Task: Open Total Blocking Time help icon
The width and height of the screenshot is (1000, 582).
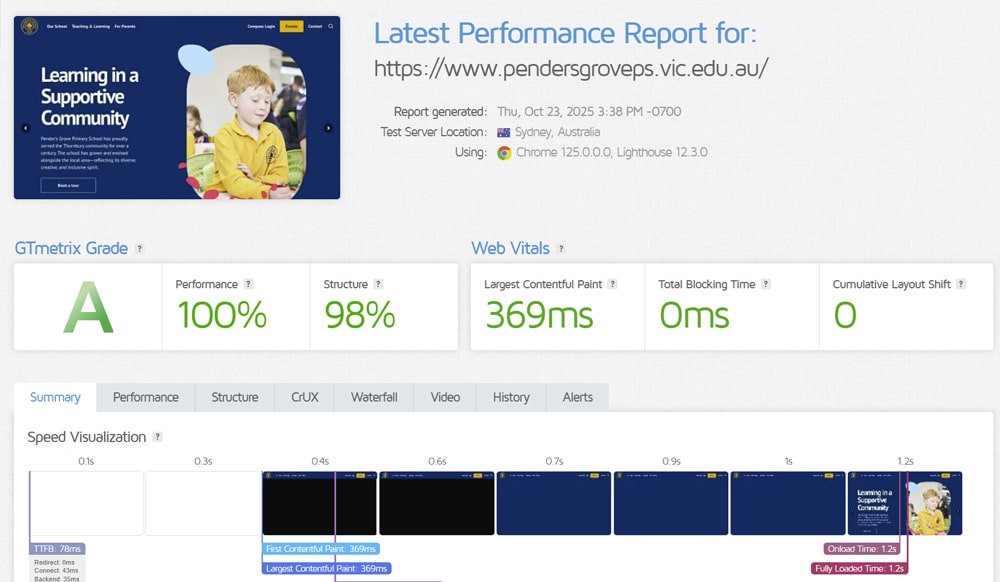Action: pyautogui.click(x=766, y=284)
